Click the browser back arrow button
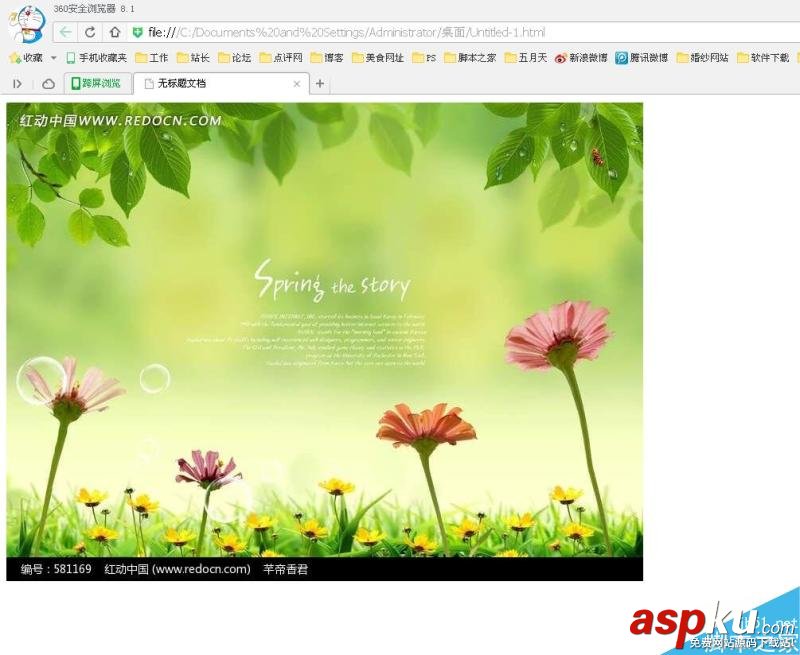This screenshot has height=655, width=800. (x=66, y=32)
